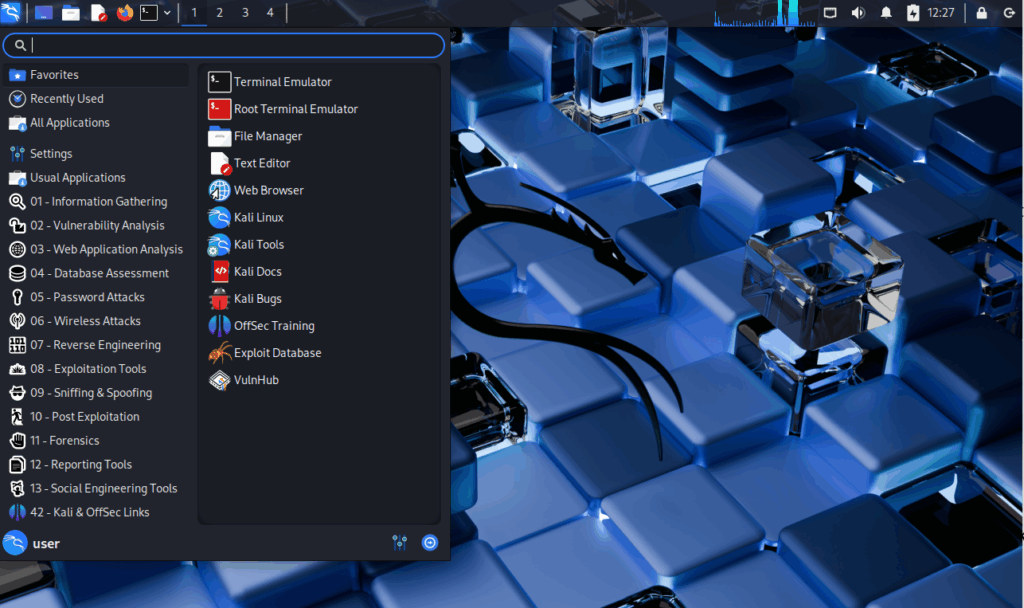1024x608 pixels.
Task: Switch to workspace 1
Action: tap(194, 12)
